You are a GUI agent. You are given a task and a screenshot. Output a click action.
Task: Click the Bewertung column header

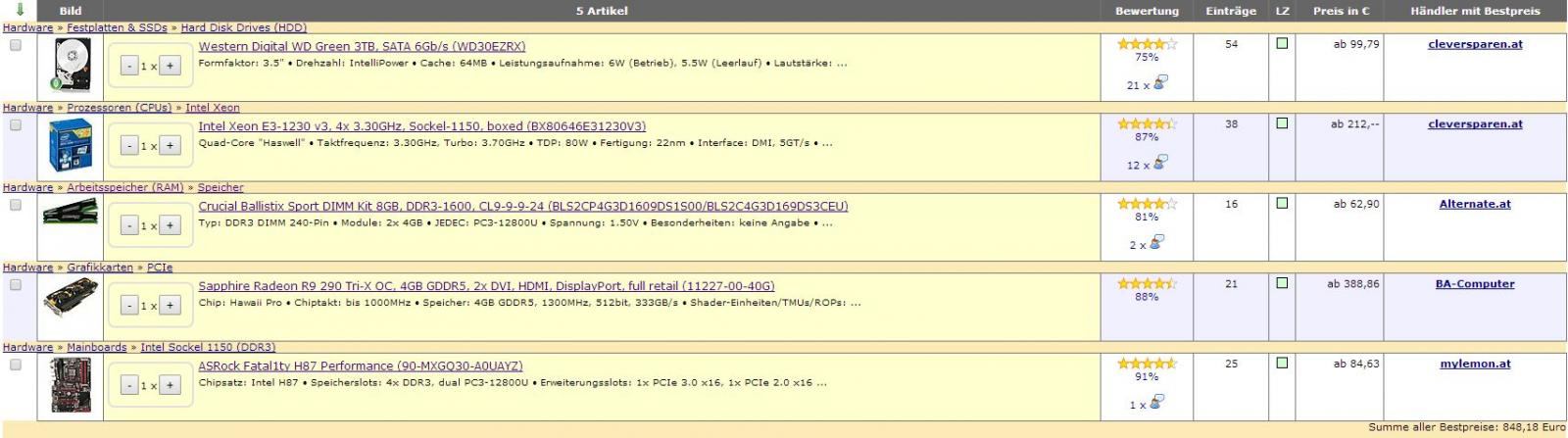(x=1147, y=11)
